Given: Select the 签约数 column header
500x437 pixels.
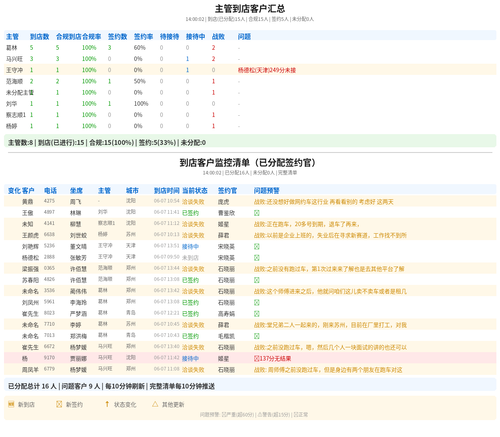Looking at the screenshot, I should click(118, 37).
